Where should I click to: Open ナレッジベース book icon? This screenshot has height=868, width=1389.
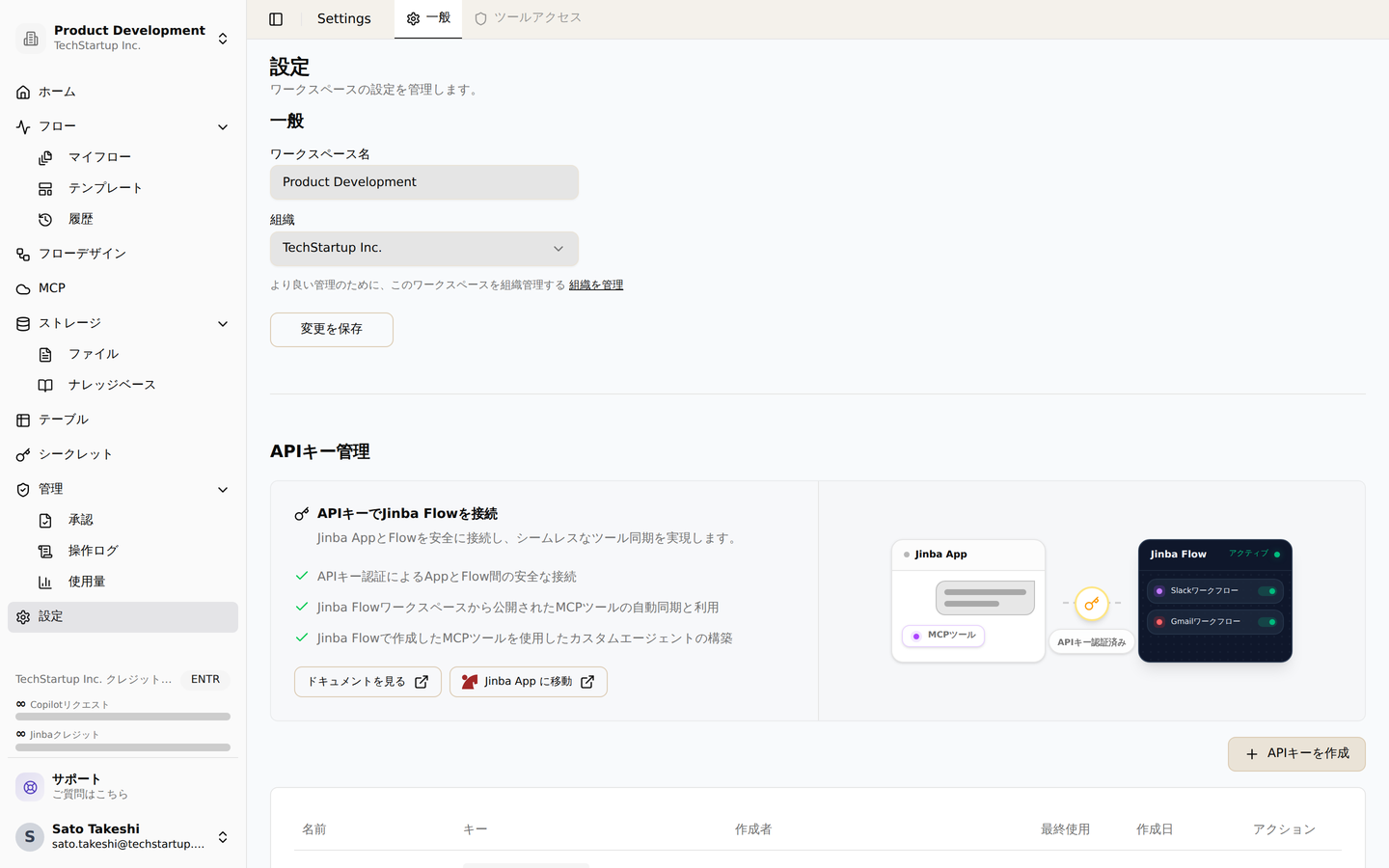coord(45,386)
